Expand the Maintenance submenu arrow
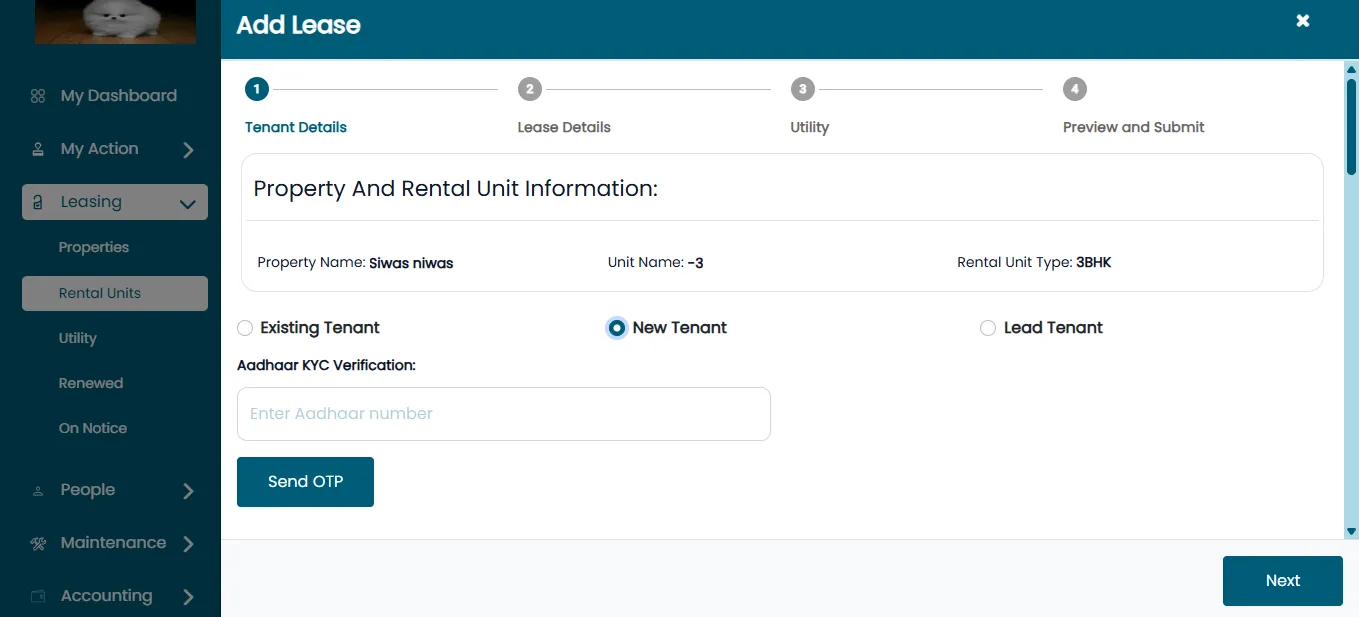The image size is (1359, 617). [188, 544]
